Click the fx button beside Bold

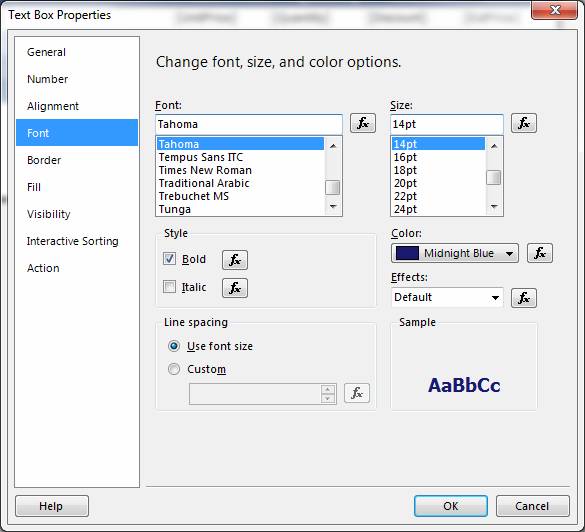point(235,260)
